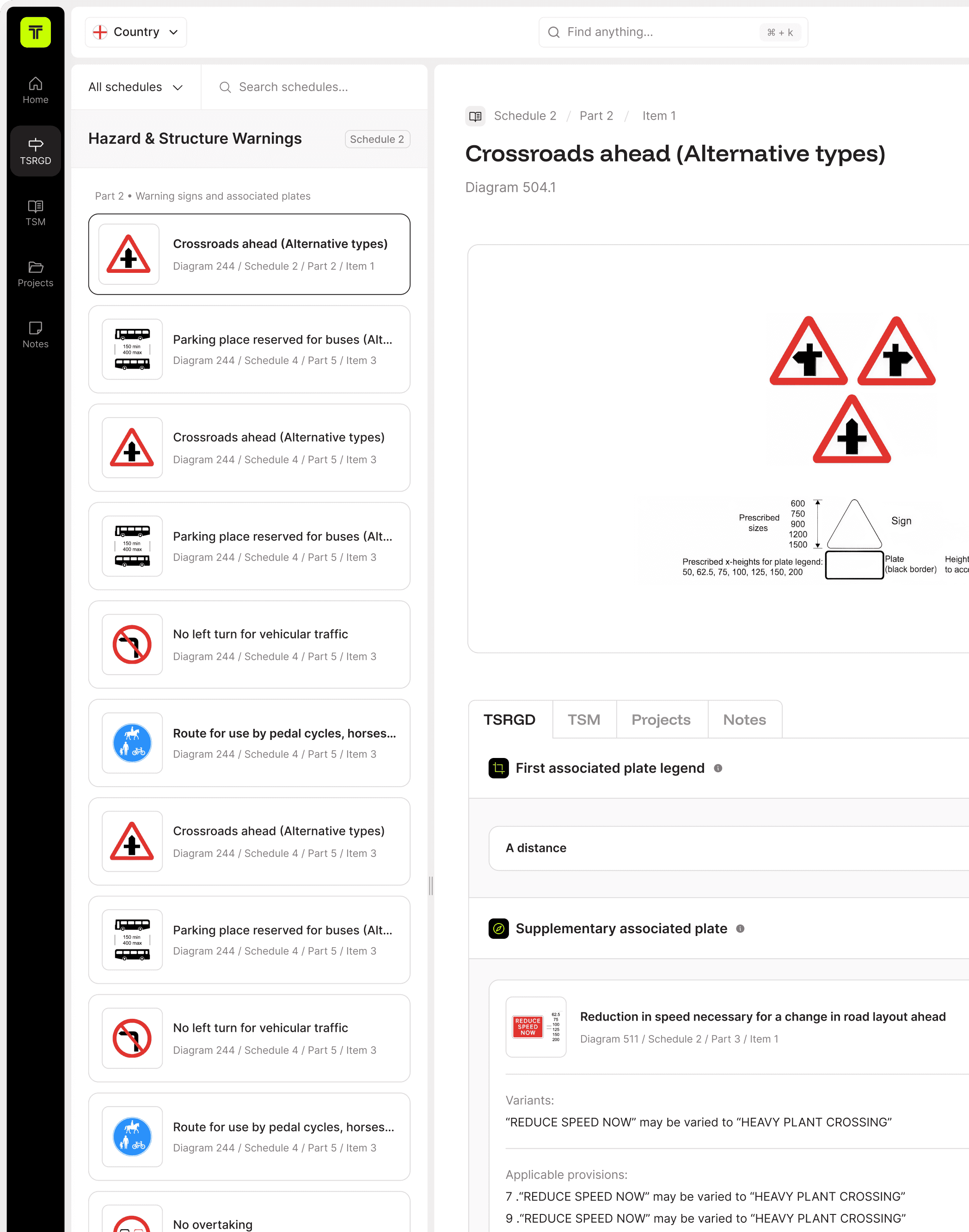
Task: Click the info icon beside Supplementary associated plate
Action: (x=740, y=929)
